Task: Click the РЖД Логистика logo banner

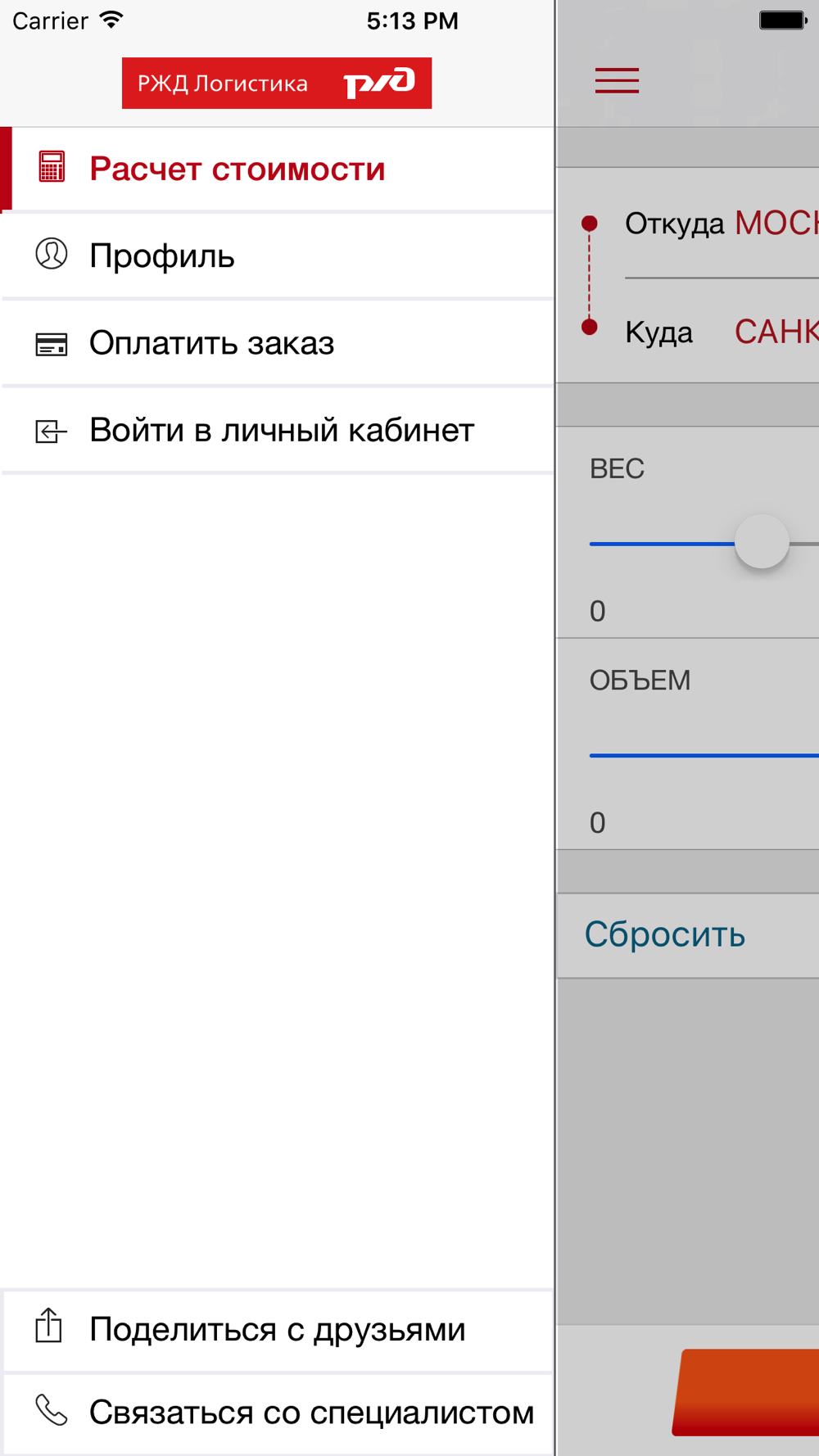Action: [277, 83]
